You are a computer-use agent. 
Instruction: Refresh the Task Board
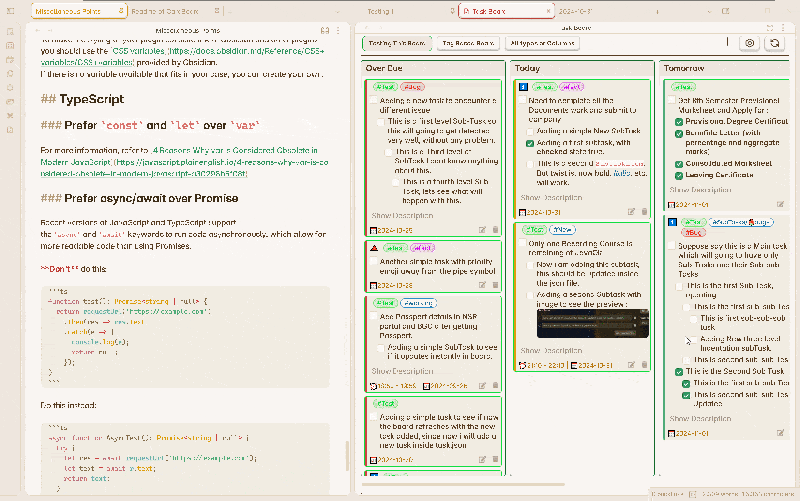point(774,43)
